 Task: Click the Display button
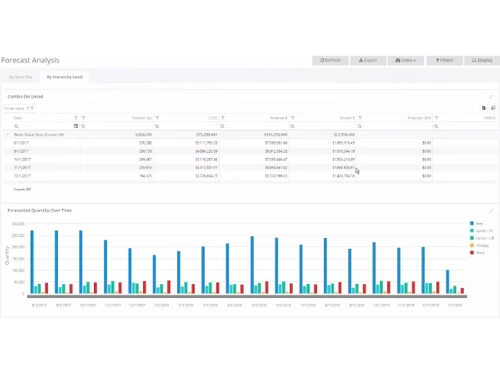click(482, 60)
